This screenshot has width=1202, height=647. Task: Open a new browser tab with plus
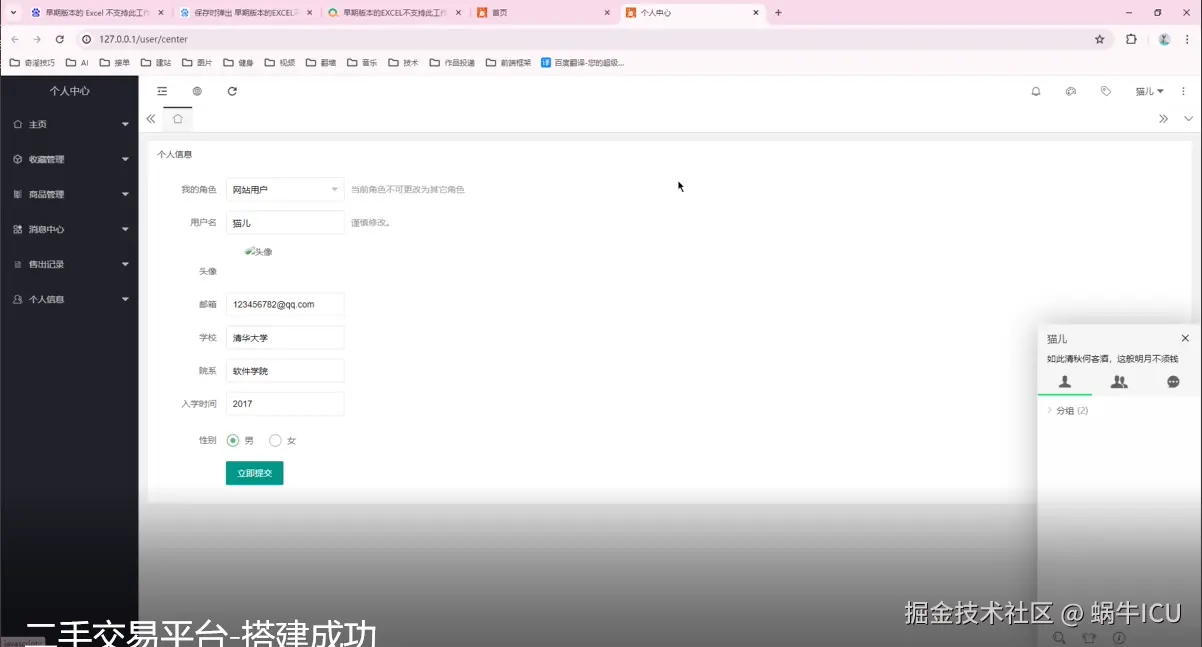pyautogui.click(x=779, y=13)
